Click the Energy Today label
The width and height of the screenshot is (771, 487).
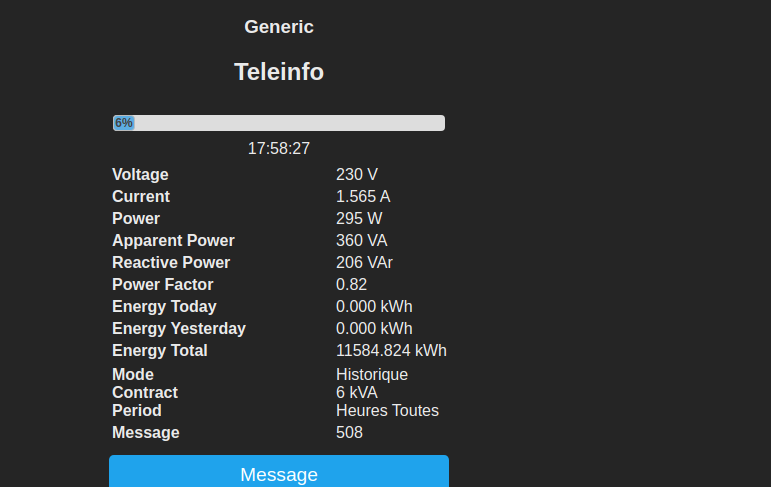pyautogui.click(x=164, y=307)
